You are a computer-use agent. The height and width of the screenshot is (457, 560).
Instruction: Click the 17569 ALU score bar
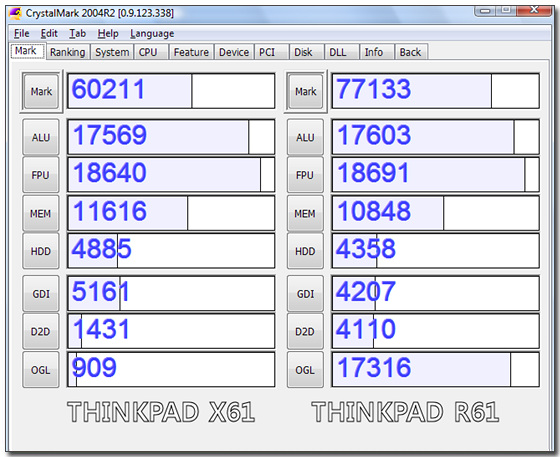click(171, 137)
